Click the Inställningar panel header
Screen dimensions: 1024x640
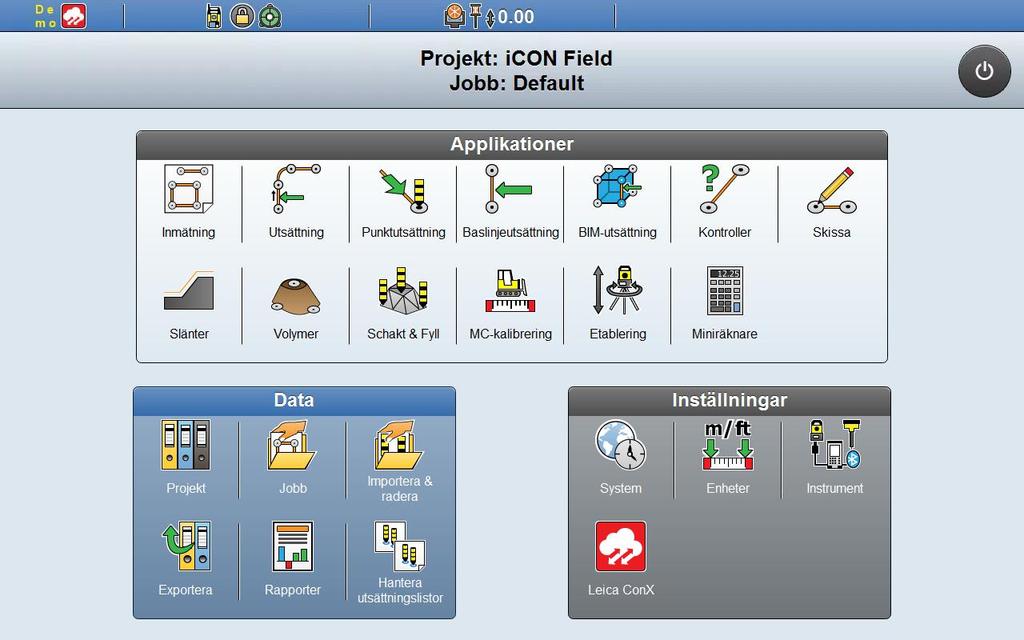point(729,400)
